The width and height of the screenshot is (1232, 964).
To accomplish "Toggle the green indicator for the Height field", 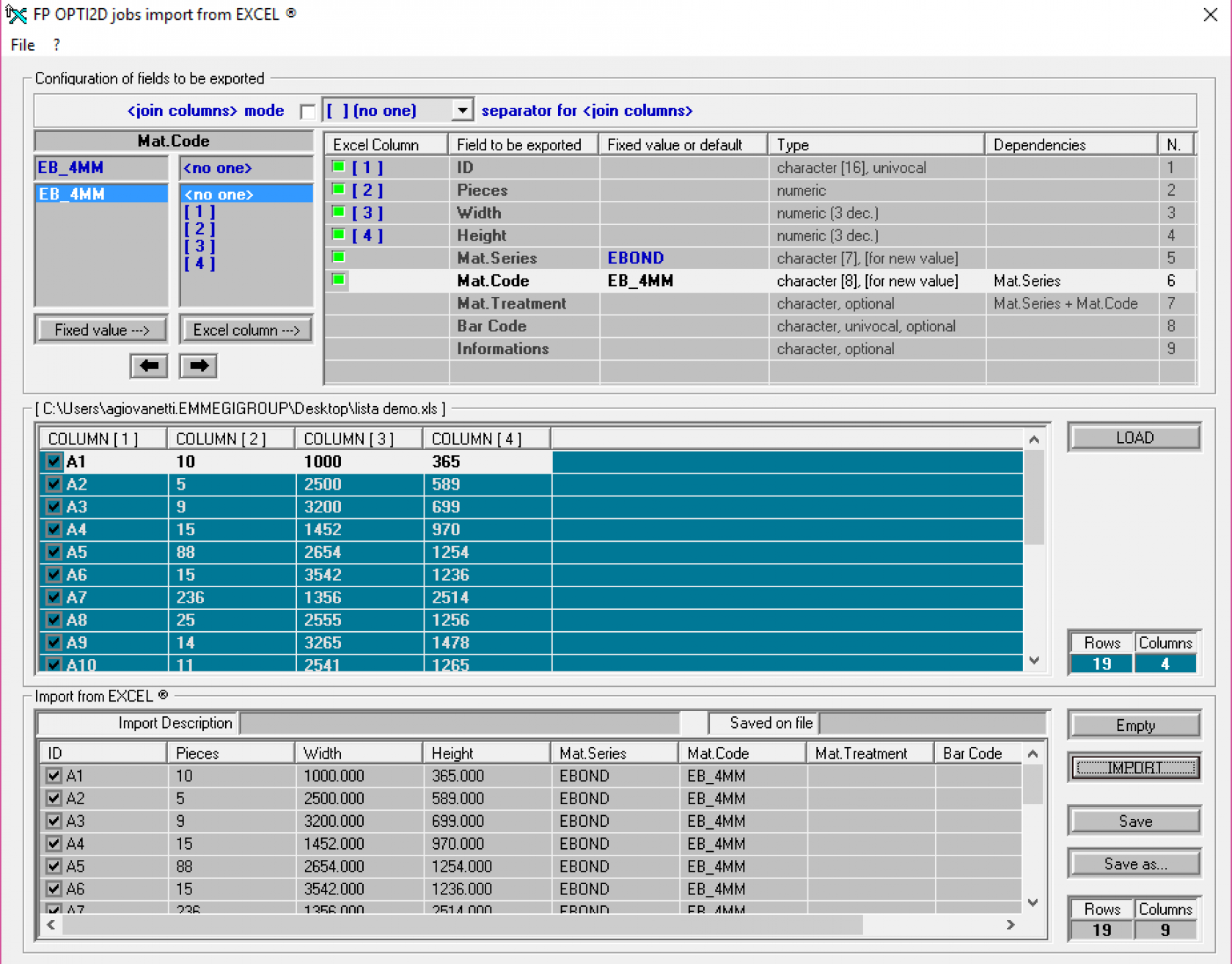I will click(338, 235).
